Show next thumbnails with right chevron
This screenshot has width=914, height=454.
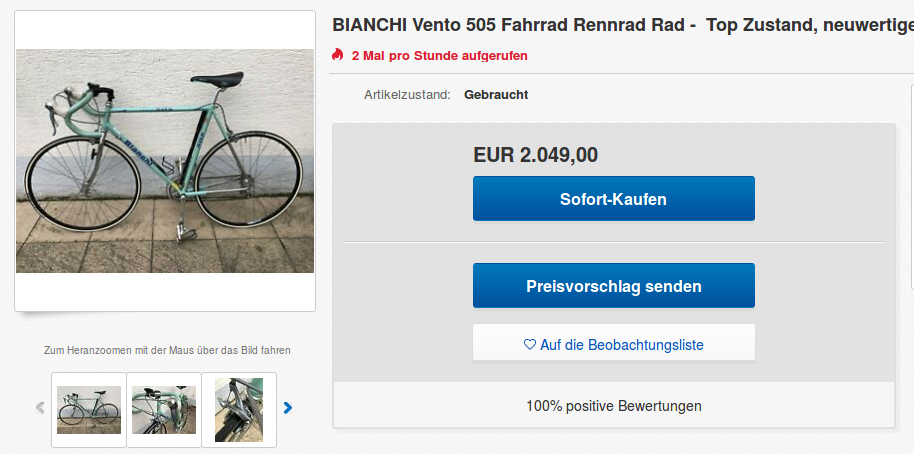pyautogui.click(x=288, y=407)
